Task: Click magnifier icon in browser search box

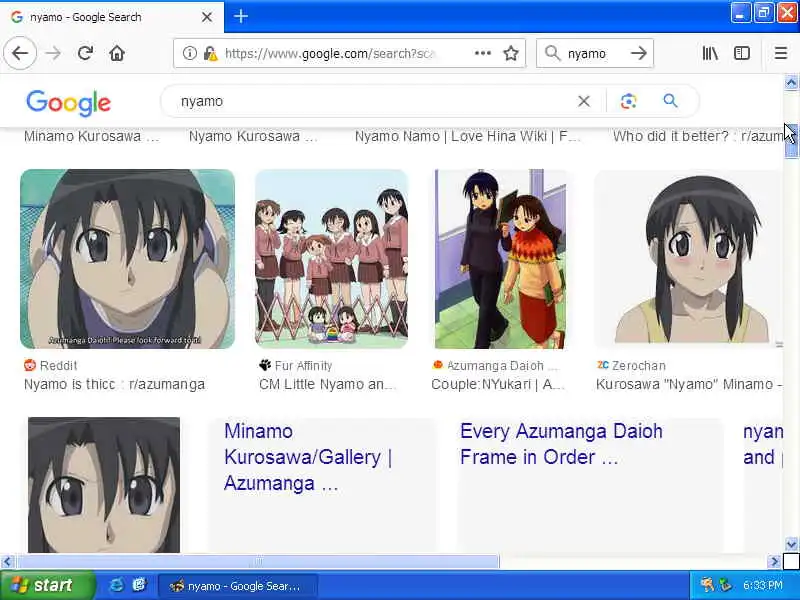Action: [x=552, y=53]
